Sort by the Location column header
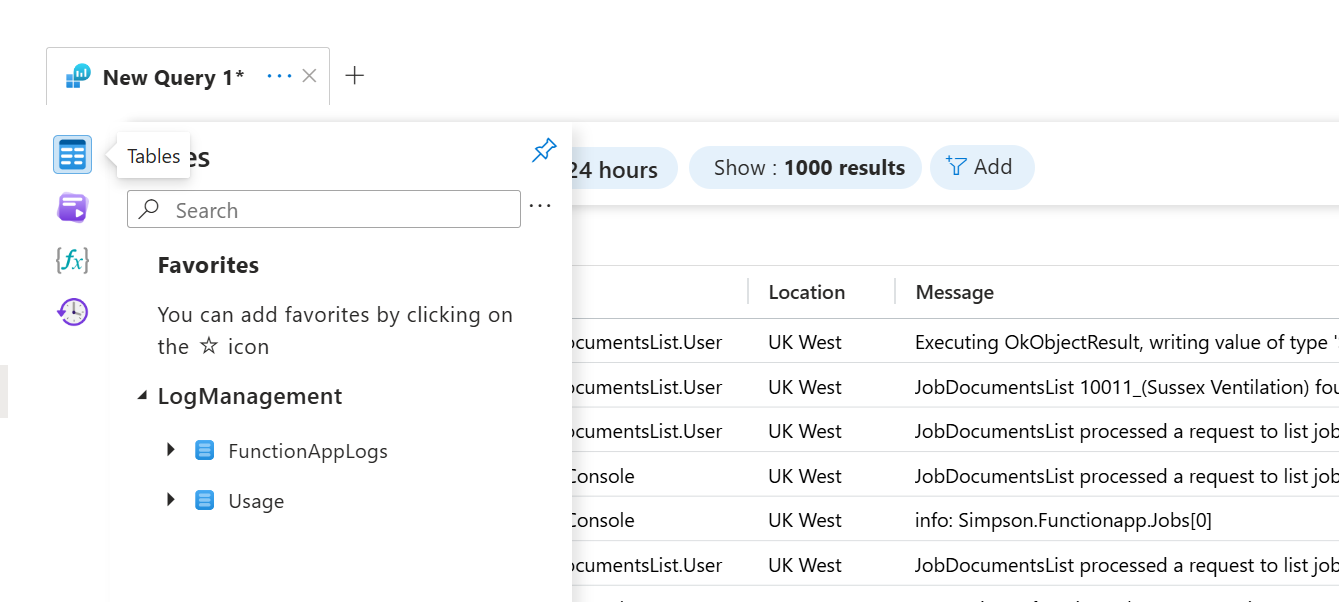The height and width of the screenshot is (602, 1339). (x=806, y=292)
